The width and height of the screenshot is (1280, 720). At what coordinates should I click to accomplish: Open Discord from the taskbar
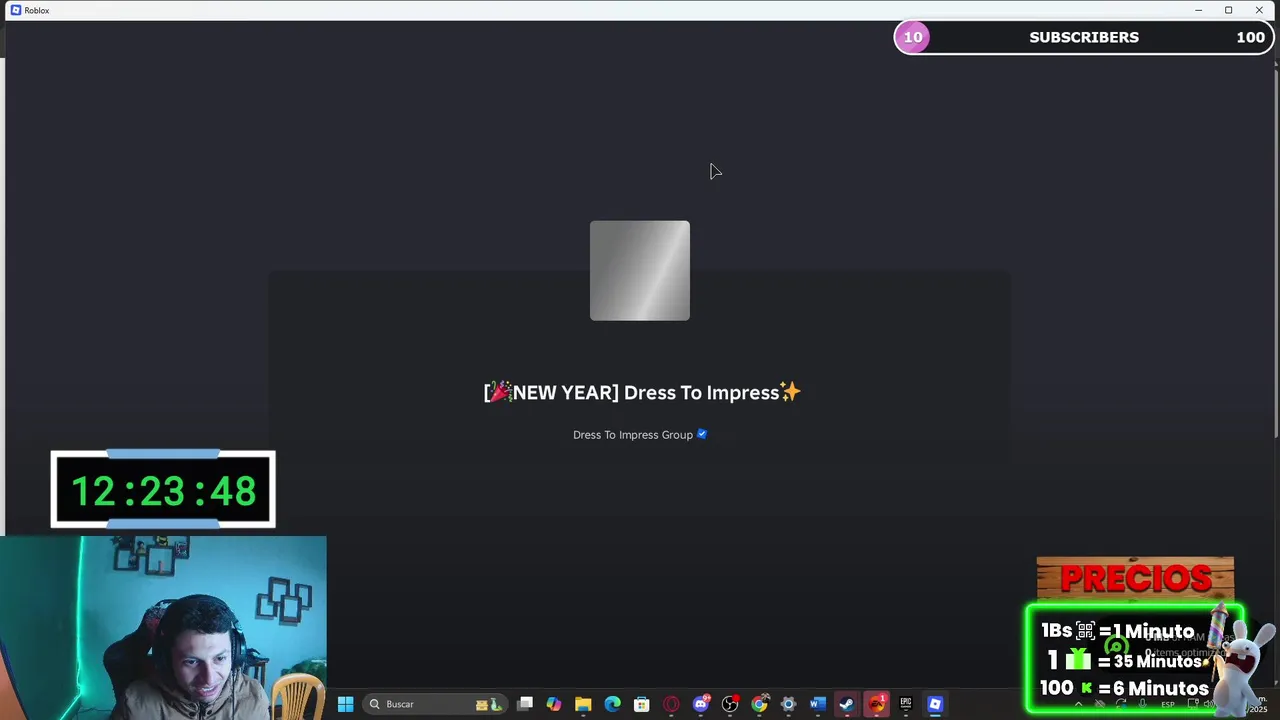pos(701,704)
